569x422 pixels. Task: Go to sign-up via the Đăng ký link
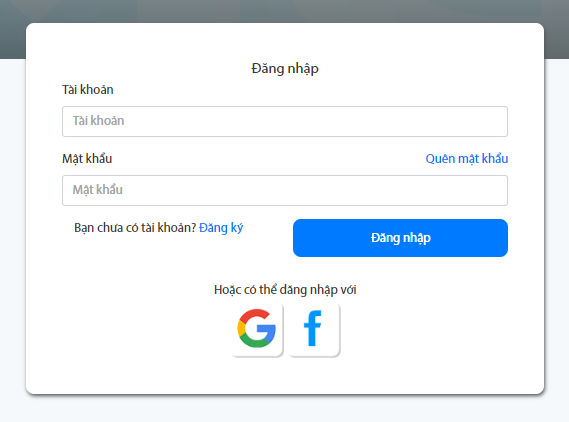221,228
